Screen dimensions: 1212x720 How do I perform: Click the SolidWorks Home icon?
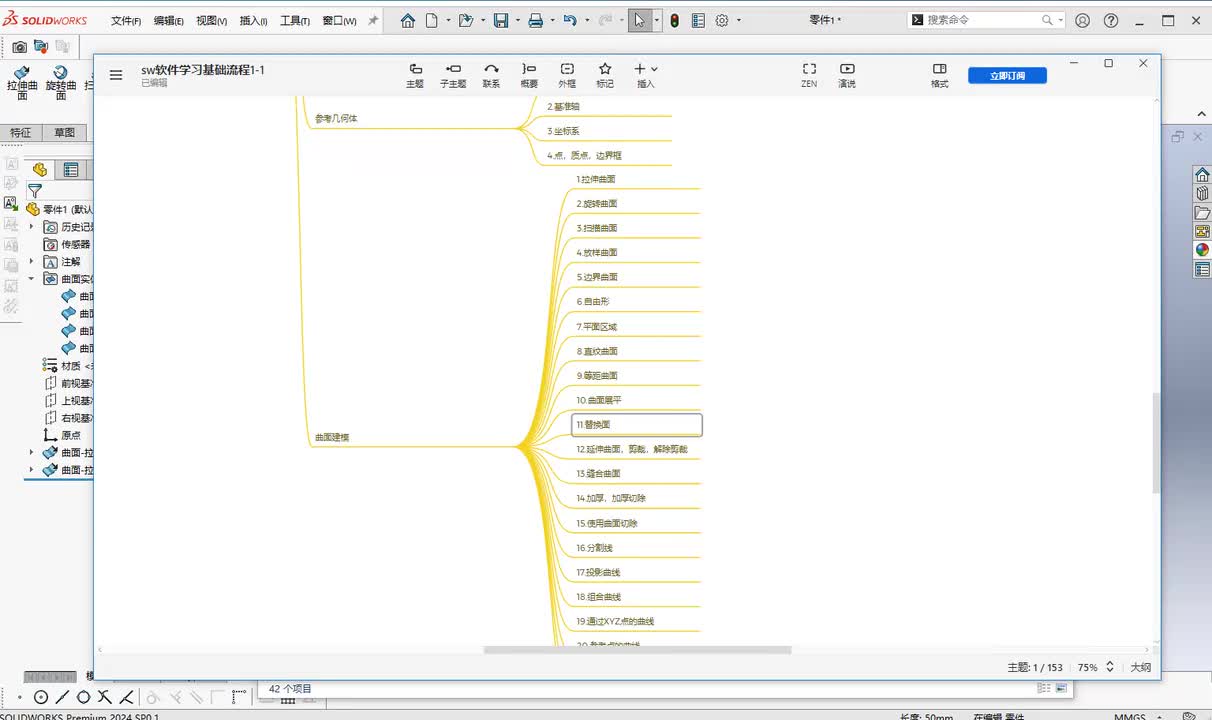coord(408,20)
